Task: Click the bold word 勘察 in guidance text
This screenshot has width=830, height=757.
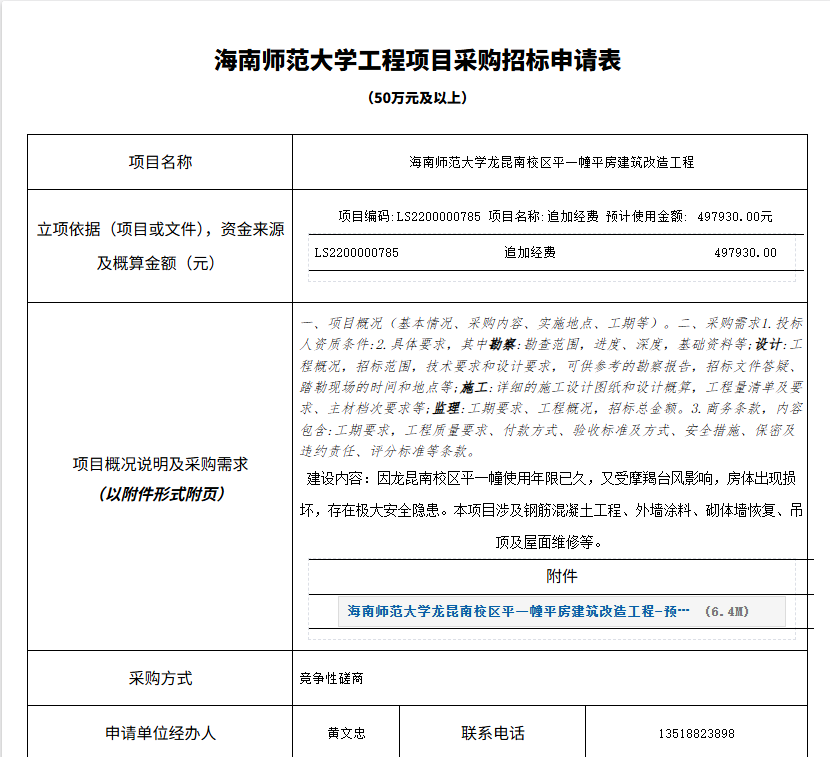Action: pyautogui.click(x=502, y=345)
